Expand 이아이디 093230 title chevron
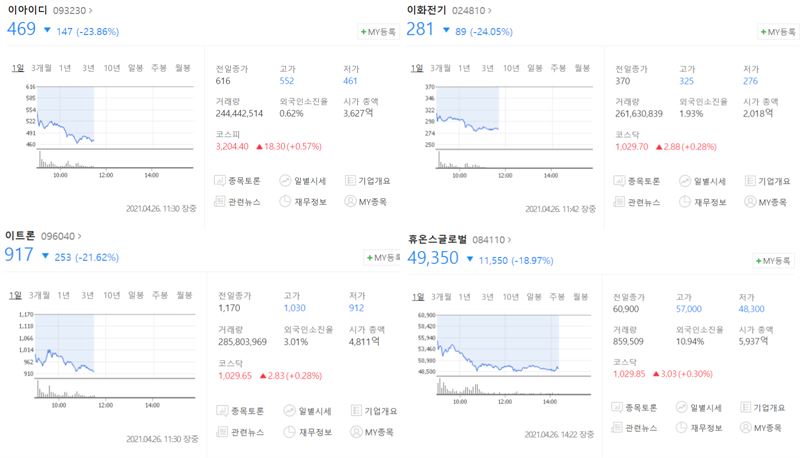The height and width of the screenshot is (458, 800). tap(91, 10)
